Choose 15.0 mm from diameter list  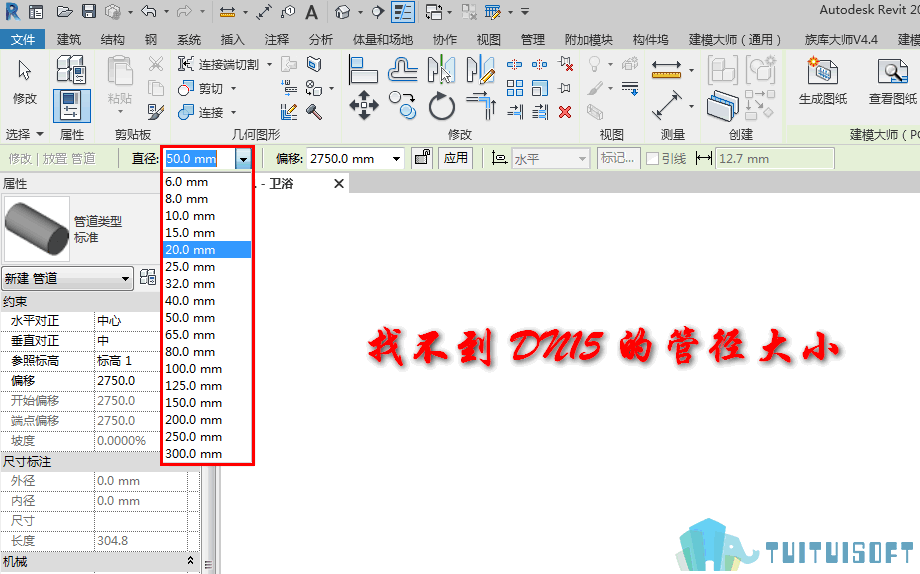click(x=207, y=233)
